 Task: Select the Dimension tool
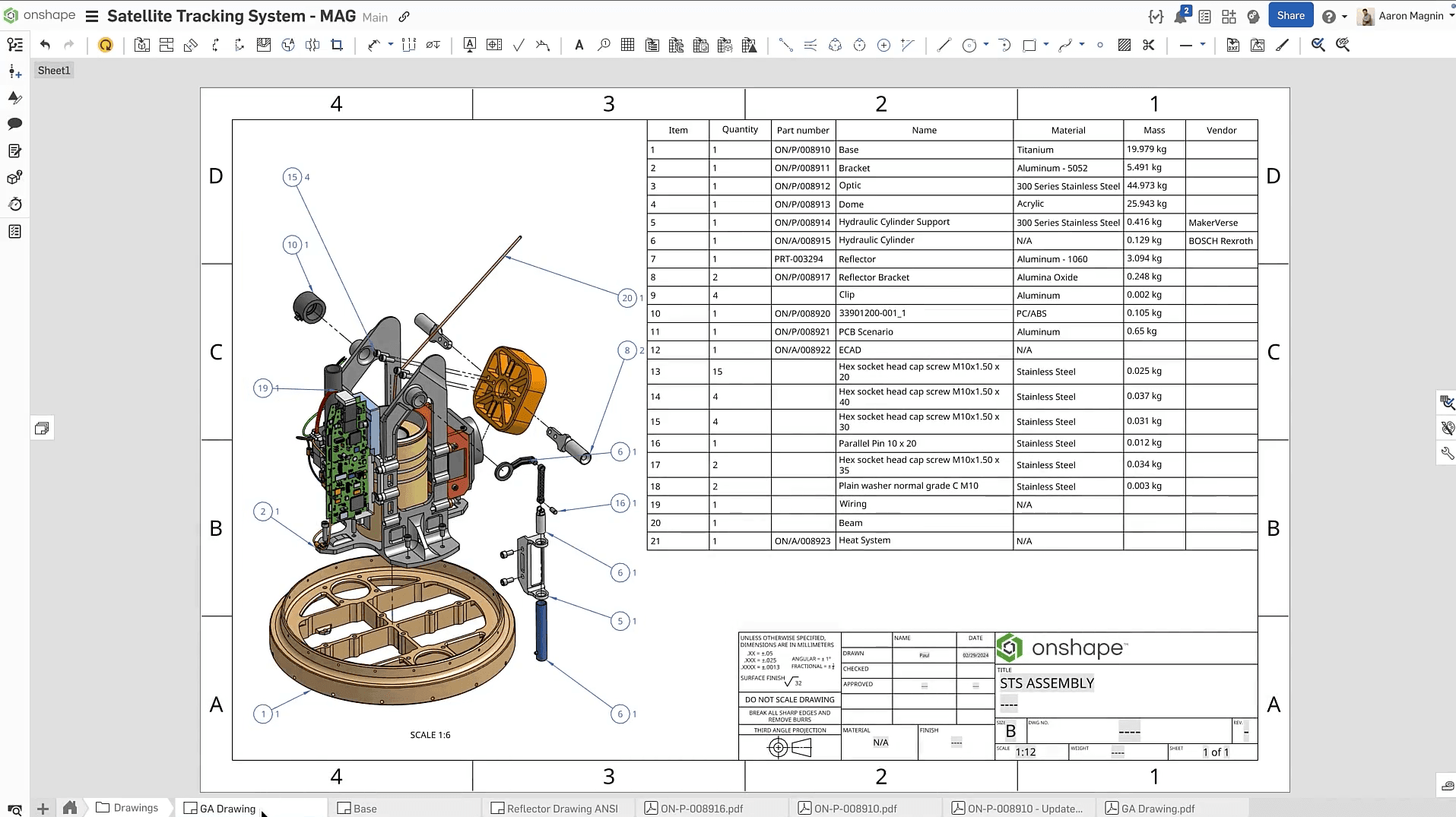pos(373,45)
